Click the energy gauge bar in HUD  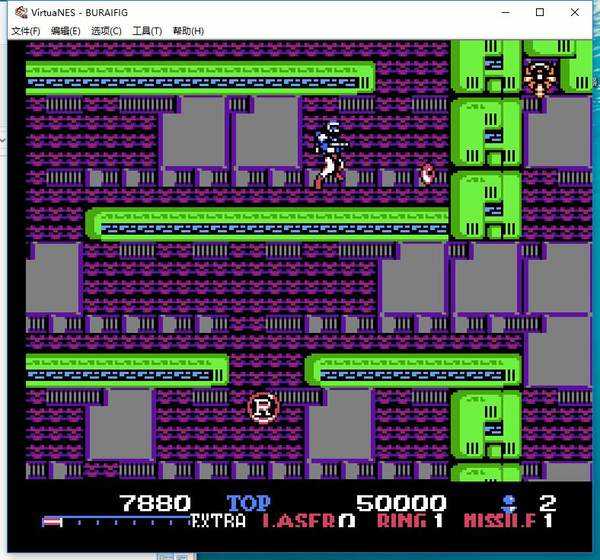pos(117,521)
